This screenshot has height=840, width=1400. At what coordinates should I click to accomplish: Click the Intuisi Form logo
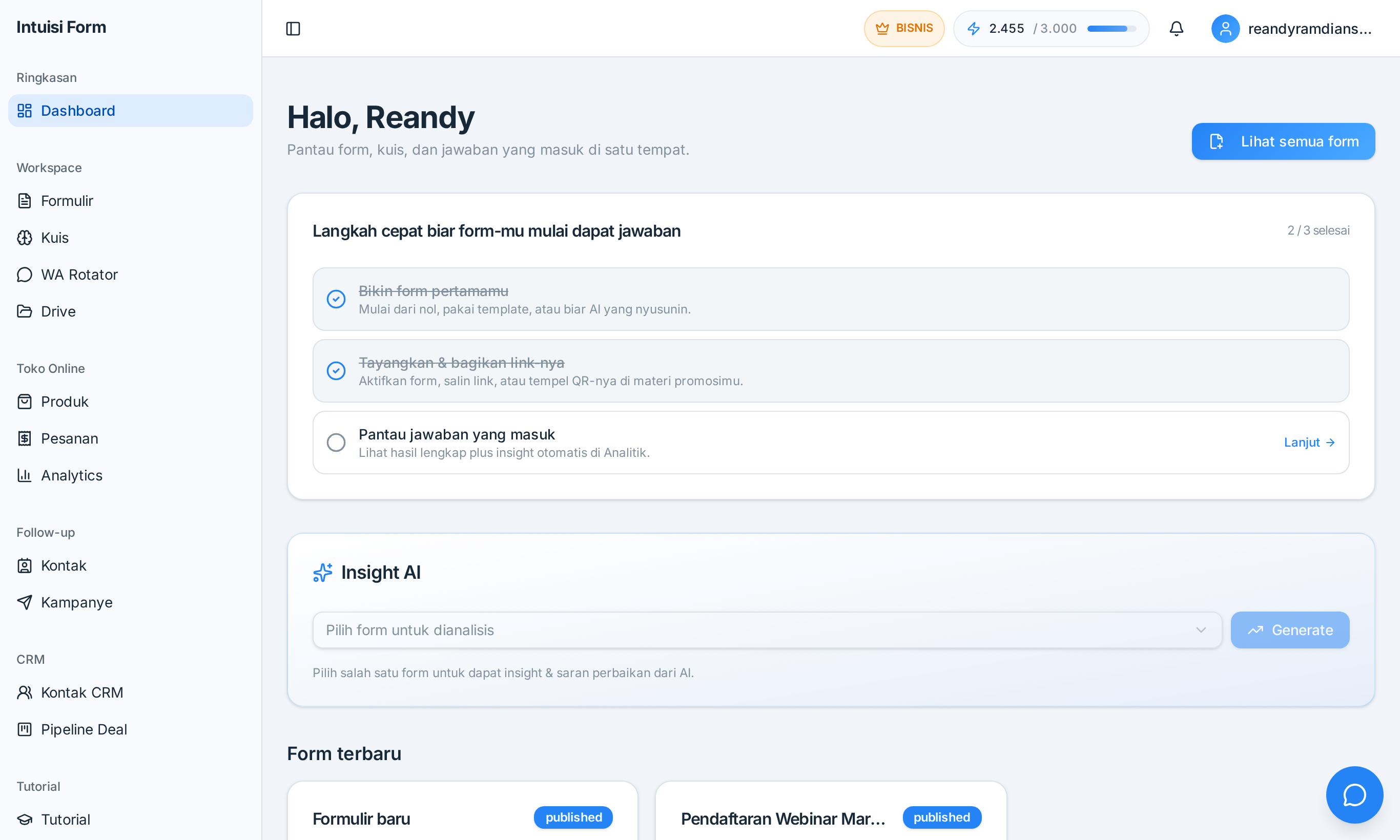click(61, 27)
